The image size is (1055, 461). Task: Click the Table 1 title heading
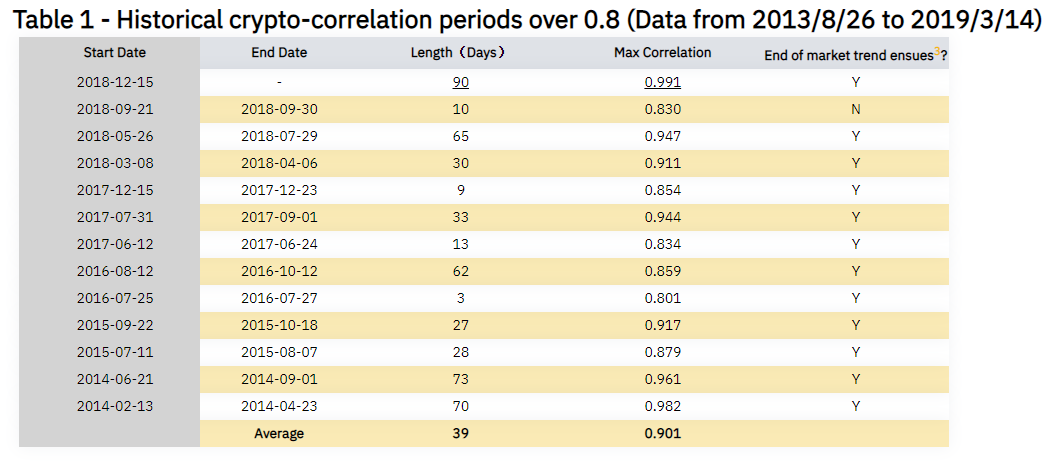(527, 20)
